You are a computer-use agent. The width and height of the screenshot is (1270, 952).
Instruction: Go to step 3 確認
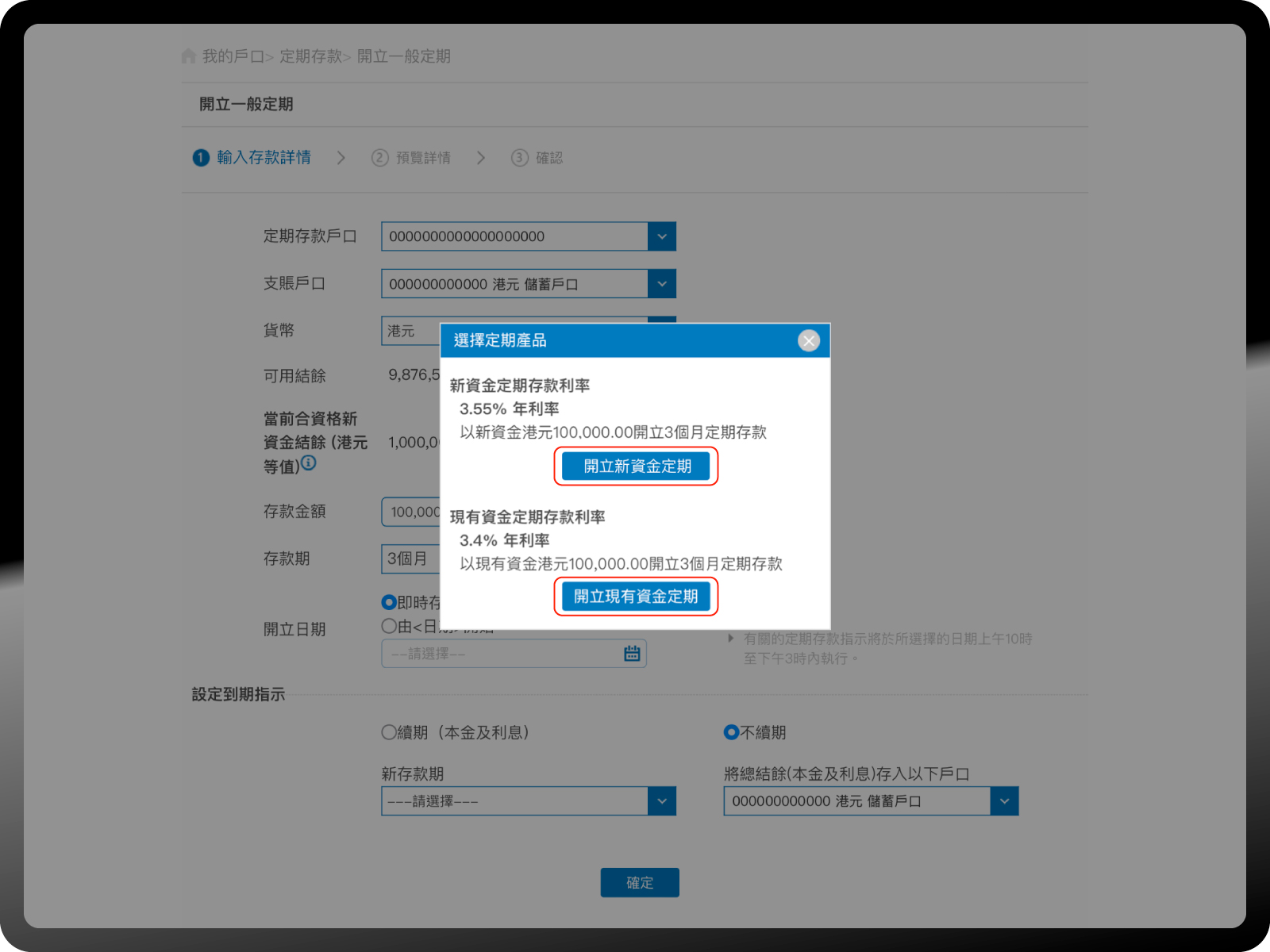pos(538,158)
